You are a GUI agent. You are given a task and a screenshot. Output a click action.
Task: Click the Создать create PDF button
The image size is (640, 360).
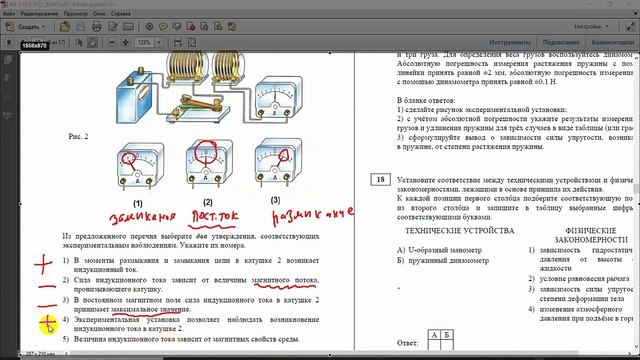click(24, 27)
